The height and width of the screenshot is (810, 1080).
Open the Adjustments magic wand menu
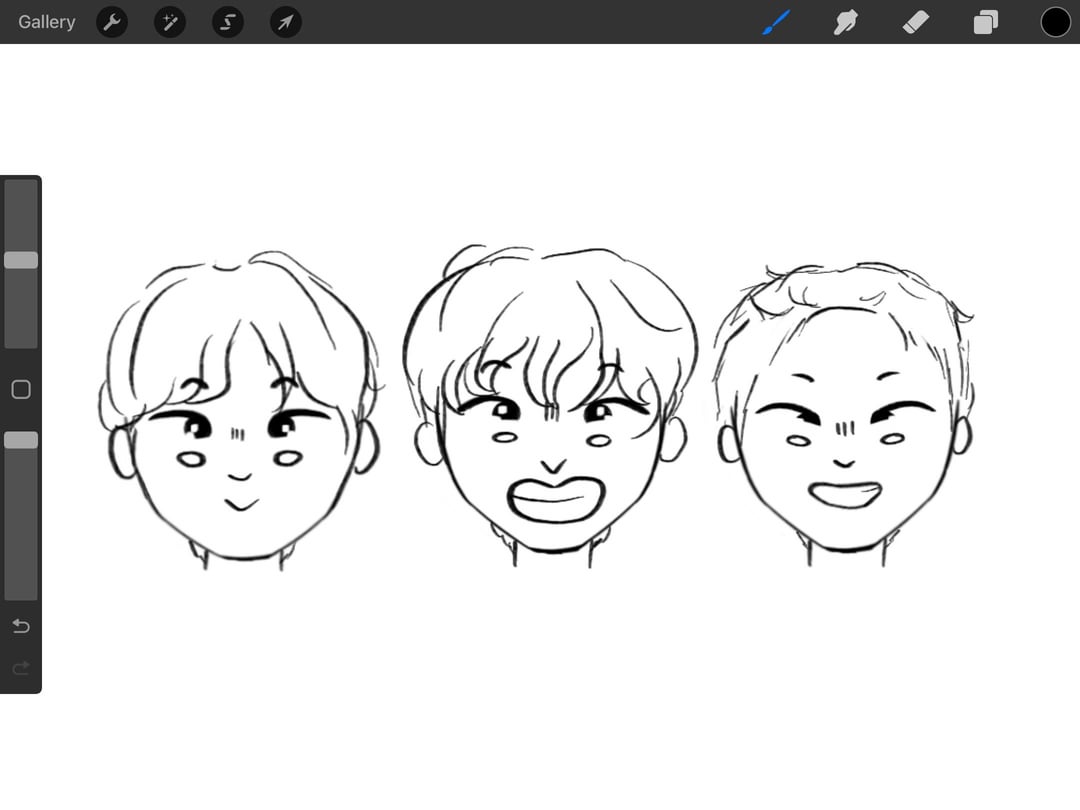(x=170, y=22)
